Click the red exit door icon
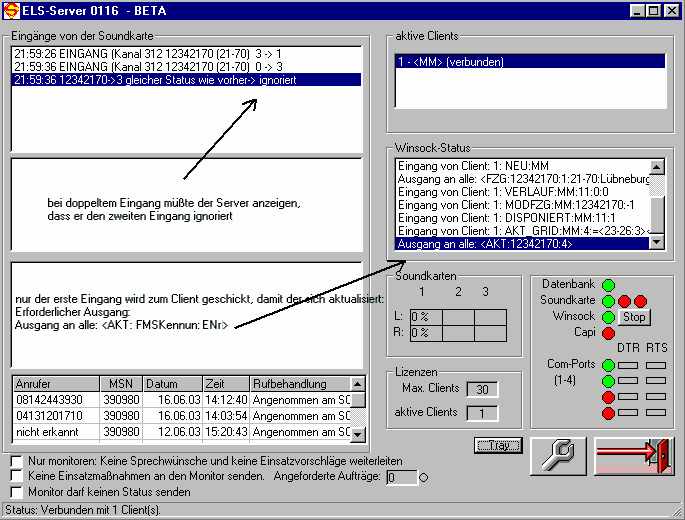Screen dimensions: 685x520 [x=634, y=455]
